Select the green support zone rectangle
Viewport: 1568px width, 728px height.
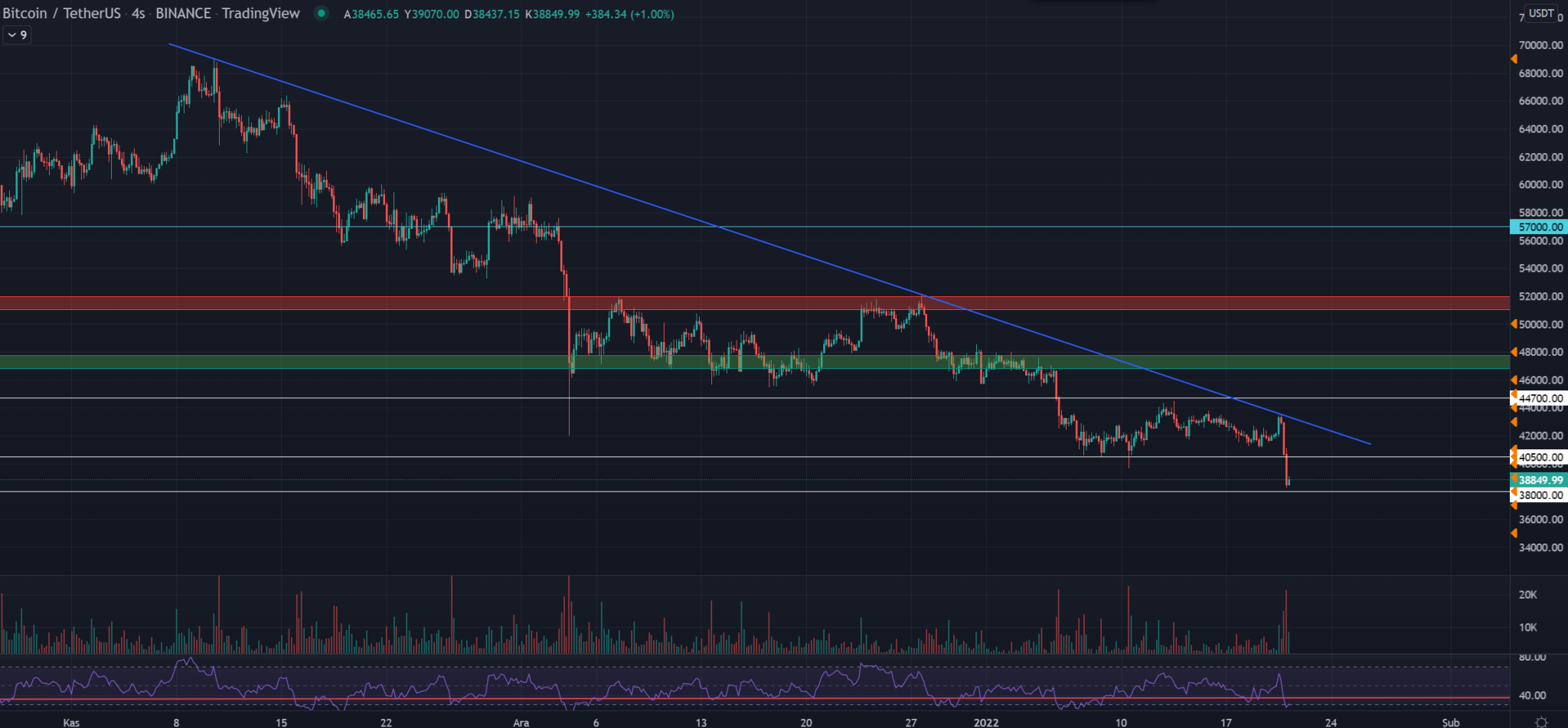(x=306, y=362)
